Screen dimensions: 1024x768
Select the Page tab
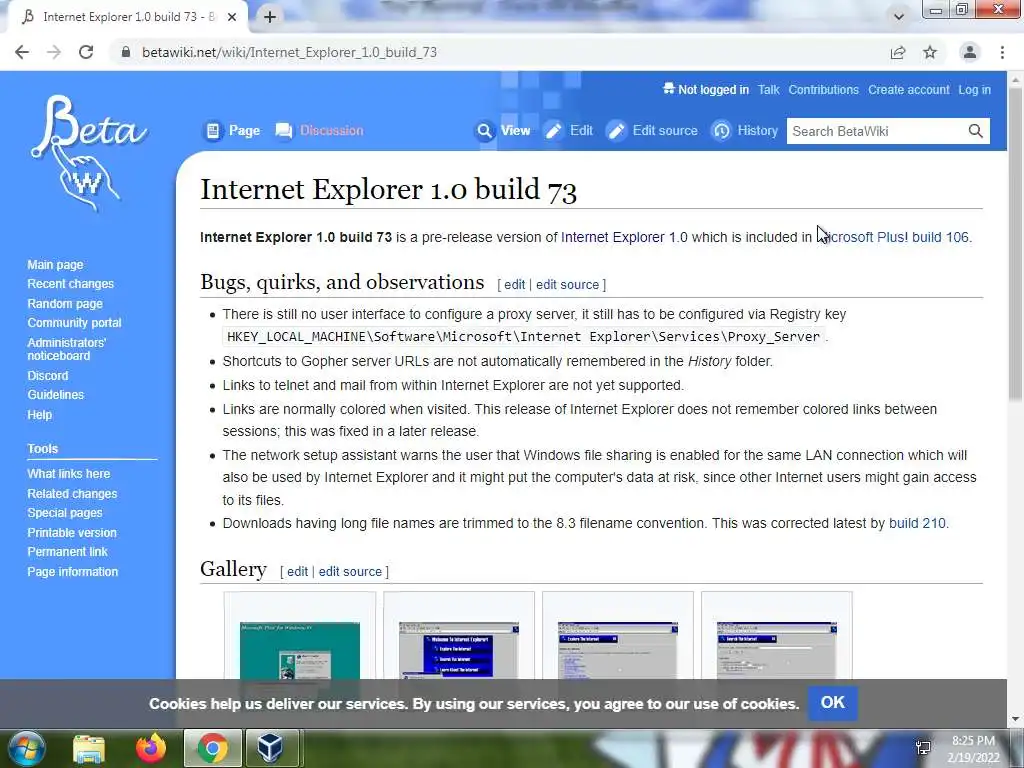pos(232,131)
